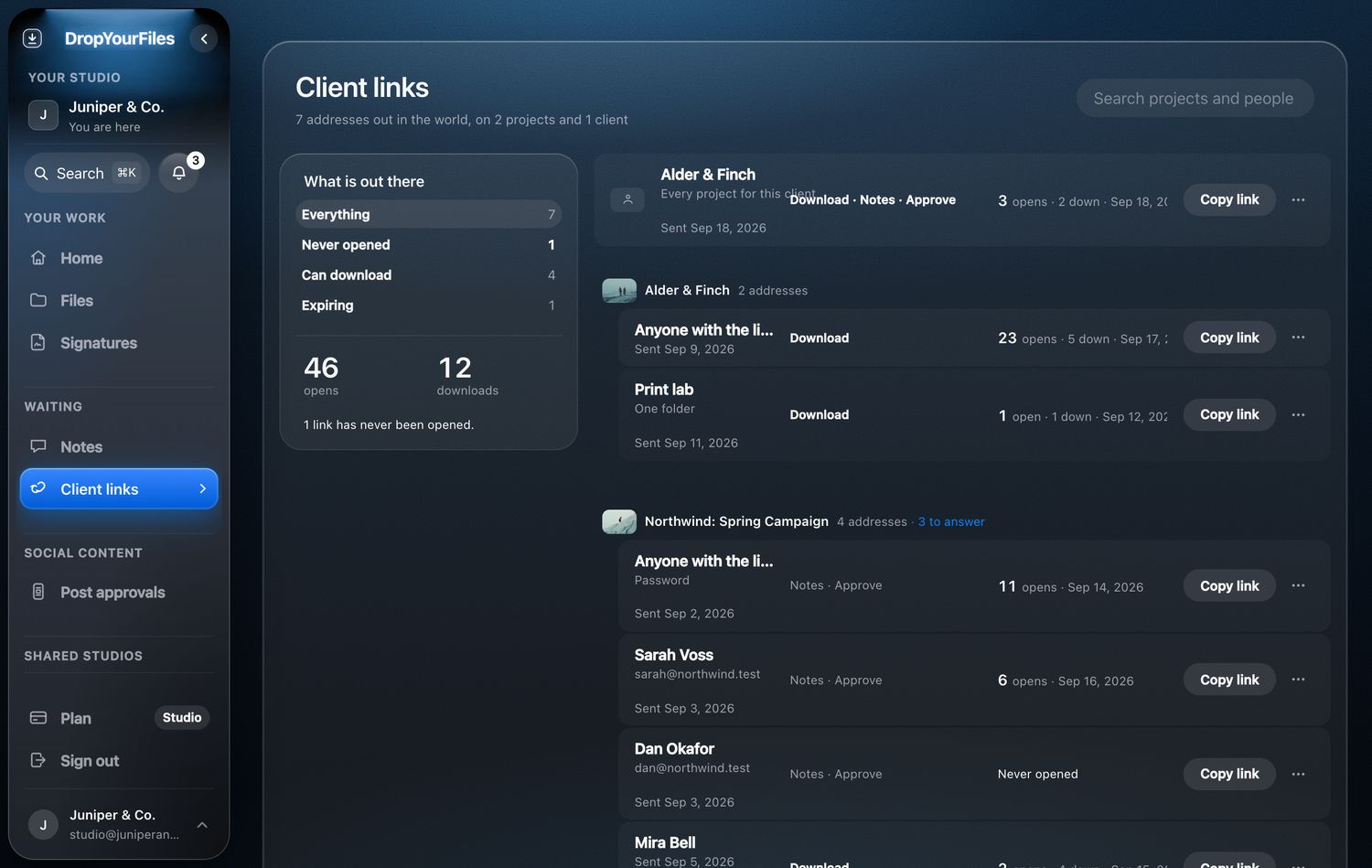Open more options for Alder & Finch client
Image resolution: width=1372 pixels, height=868 pixels.
click(x=1298, y=199)
